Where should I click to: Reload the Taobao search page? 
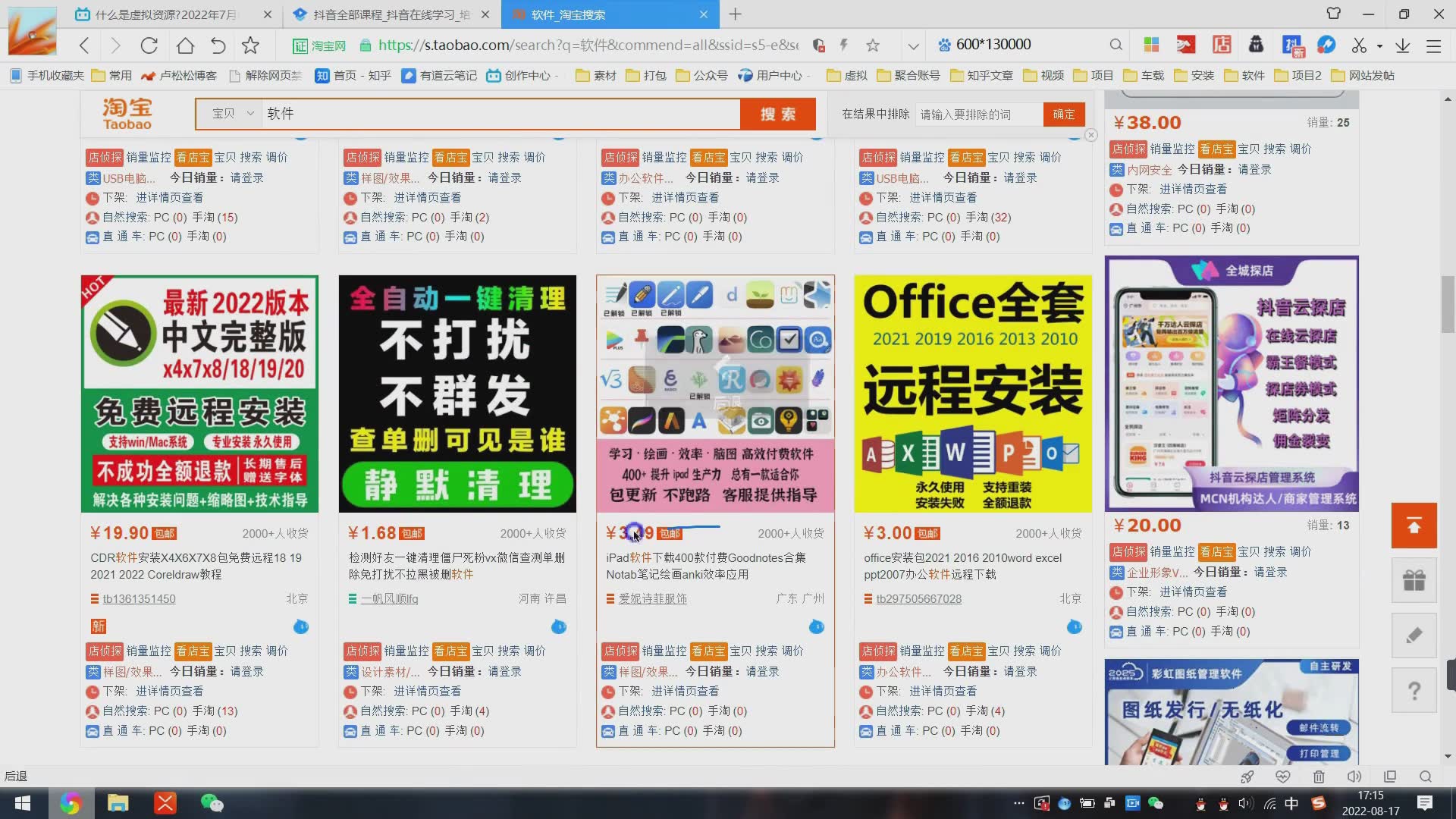click(149, 45)
